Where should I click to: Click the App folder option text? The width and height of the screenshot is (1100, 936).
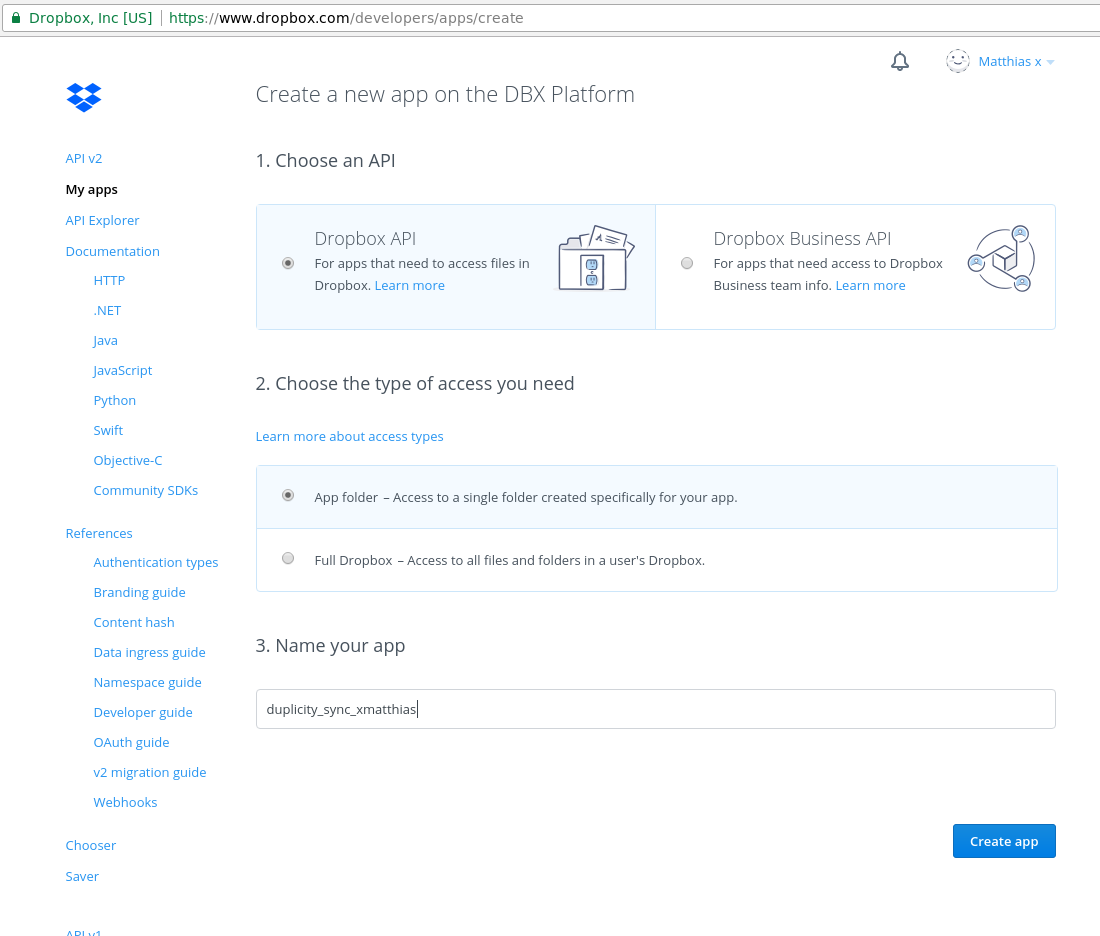[525, 497]
